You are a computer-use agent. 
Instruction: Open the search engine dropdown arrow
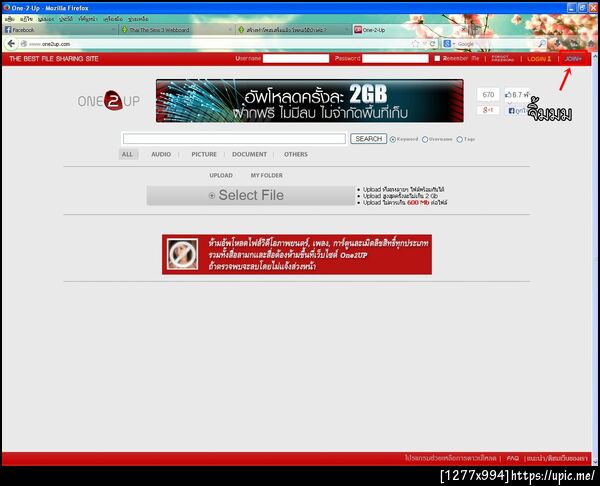(x=453, y=44)
